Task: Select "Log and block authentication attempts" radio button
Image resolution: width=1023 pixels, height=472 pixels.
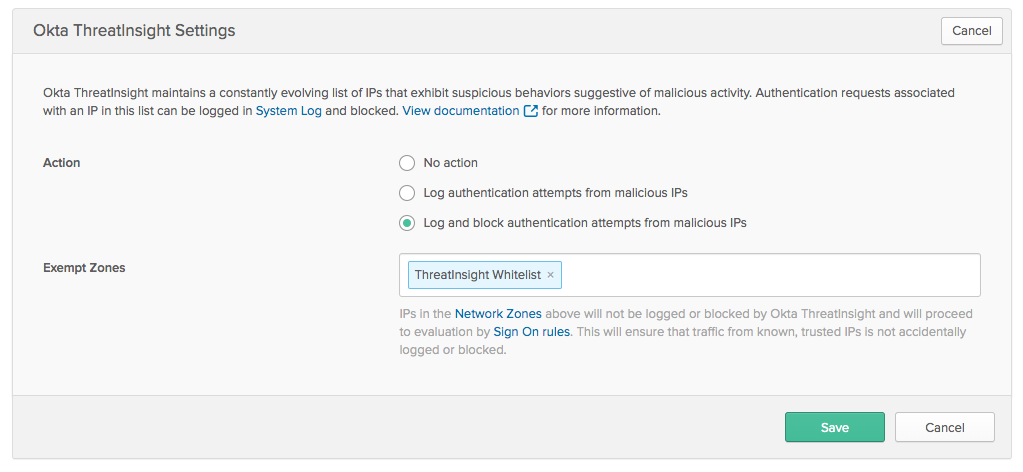Action: tap(407, 223)
